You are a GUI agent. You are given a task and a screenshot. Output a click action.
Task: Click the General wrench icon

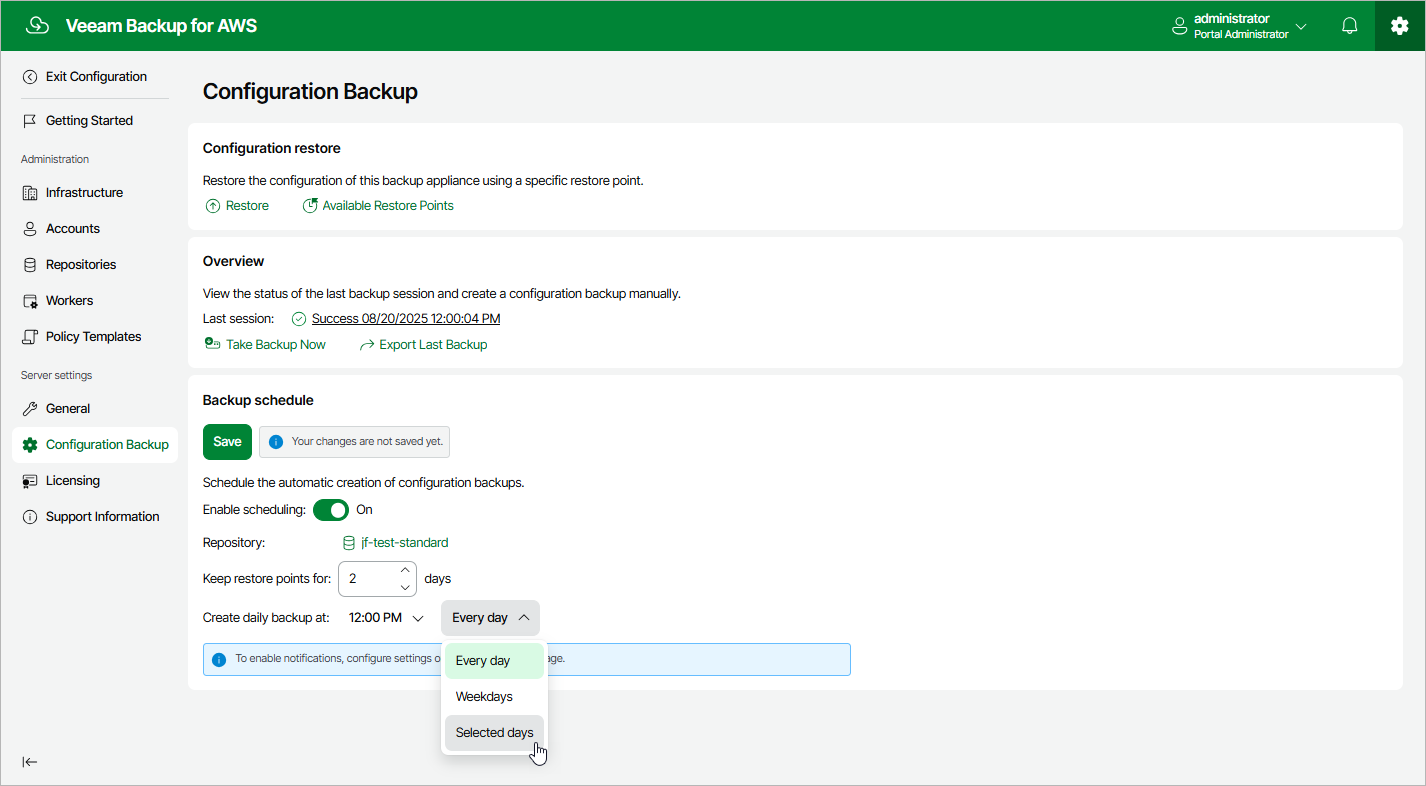click(x=30, y=409)
